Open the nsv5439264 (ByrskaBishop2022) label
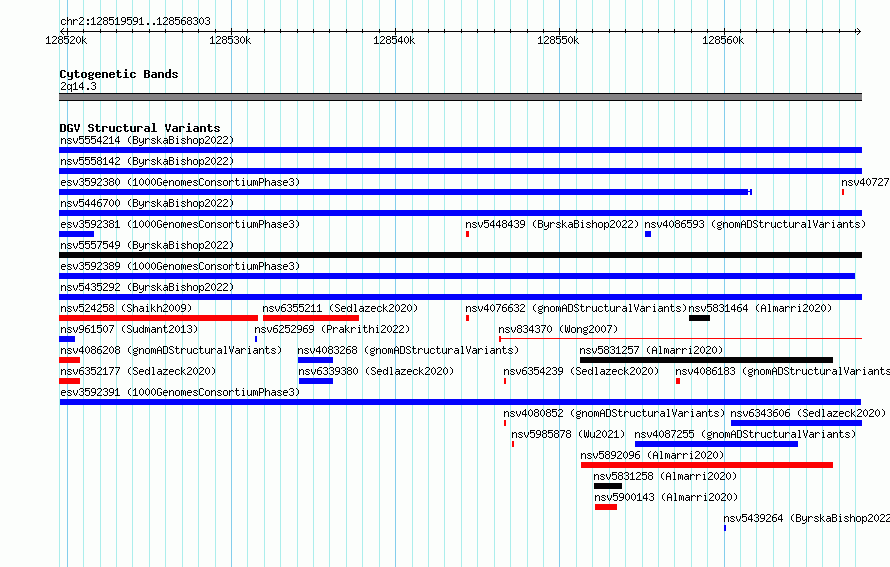 (807, 518)
